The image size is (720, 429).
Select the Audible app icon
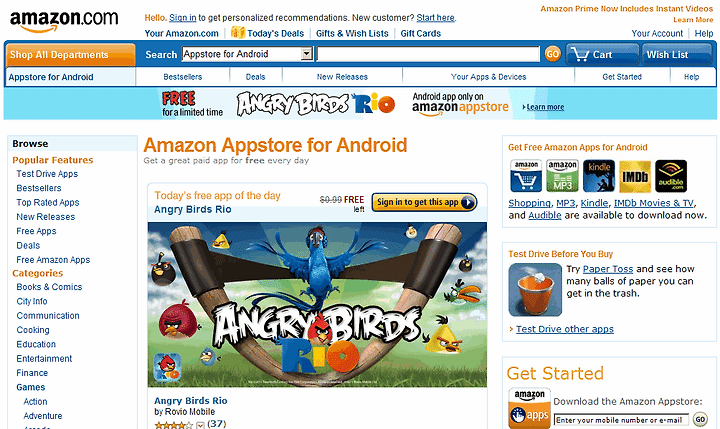click(671, 176)
